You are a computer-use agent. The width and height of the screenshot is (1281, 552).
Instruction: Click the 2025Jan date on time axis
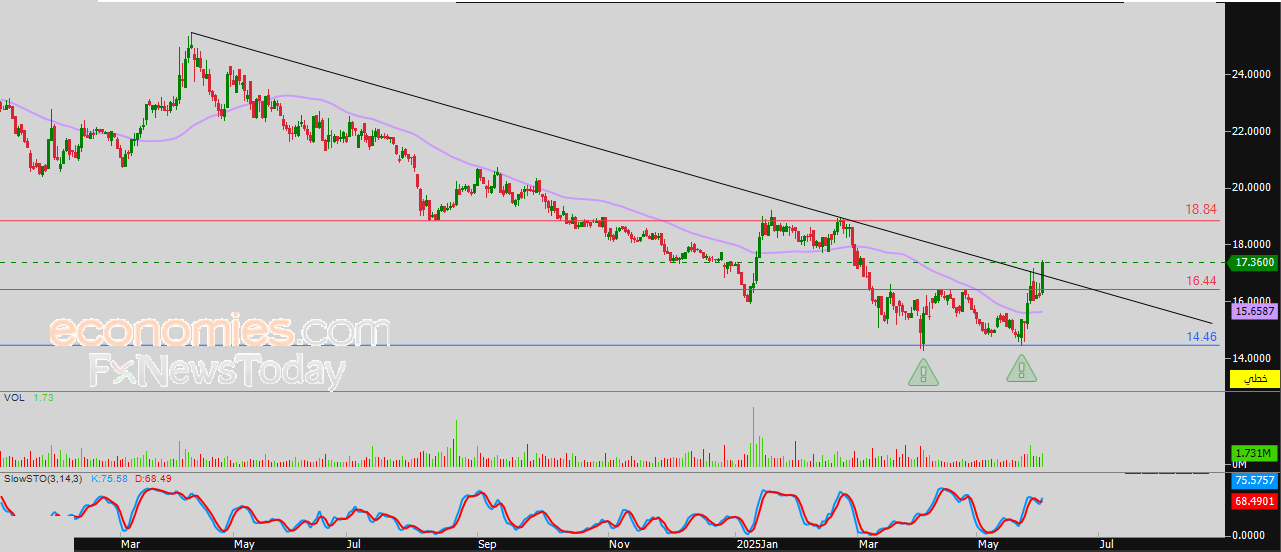click(756, 545)
